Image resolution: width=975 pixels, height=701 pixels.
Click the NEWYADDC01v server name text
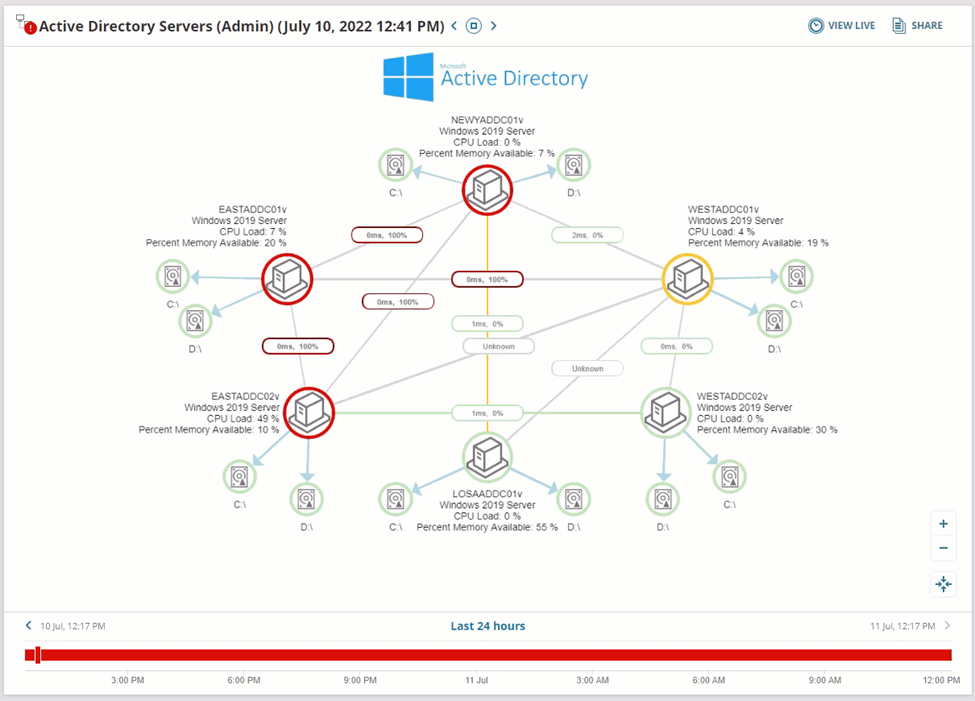487,119
